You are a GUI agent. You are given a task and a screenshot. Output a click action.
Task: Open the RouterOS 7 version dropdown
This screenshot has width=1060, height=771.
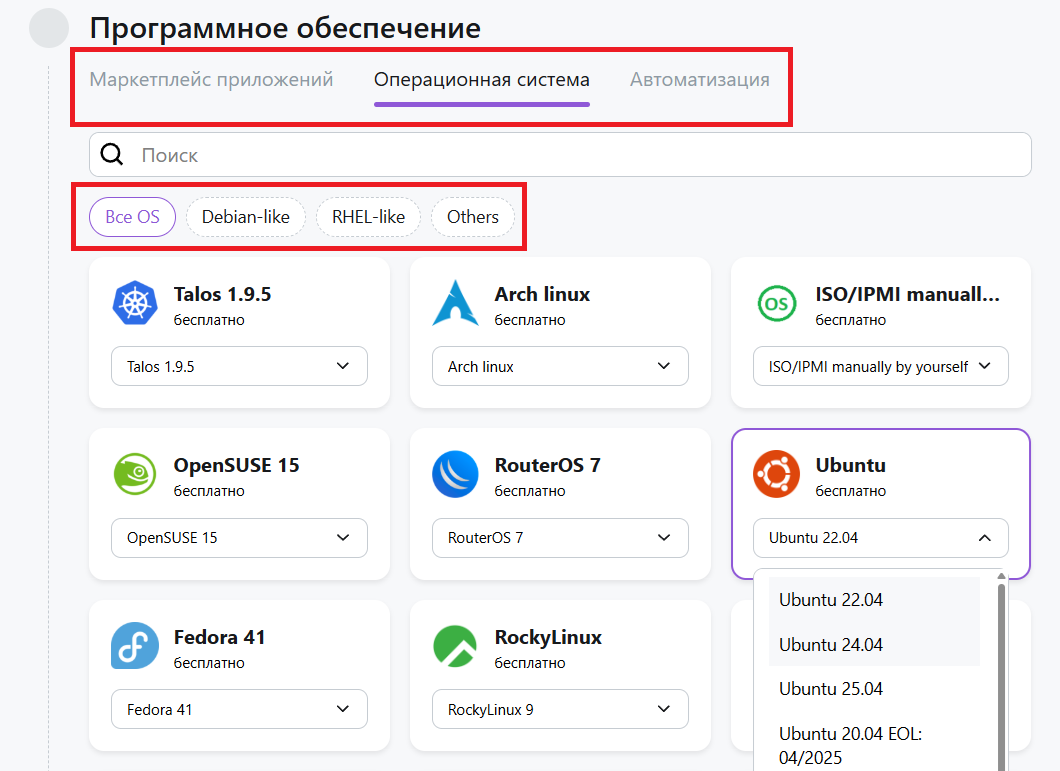(x=560, y=538)
